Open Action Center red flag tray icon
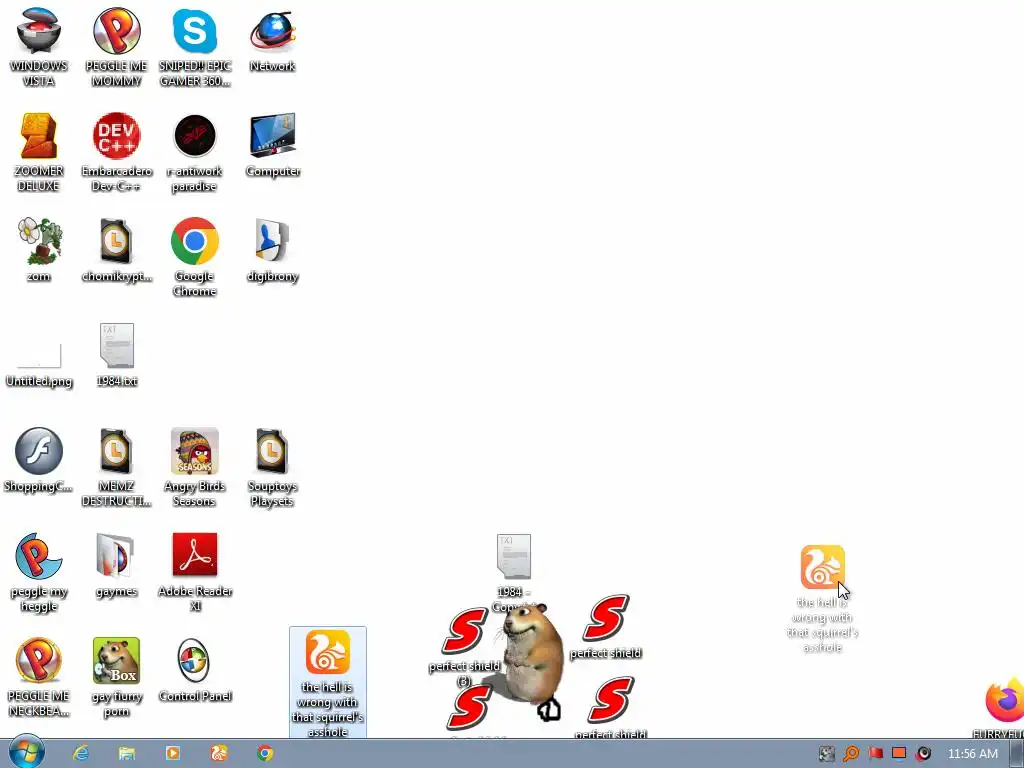The image size is (1024, 768). coord(875,754)
